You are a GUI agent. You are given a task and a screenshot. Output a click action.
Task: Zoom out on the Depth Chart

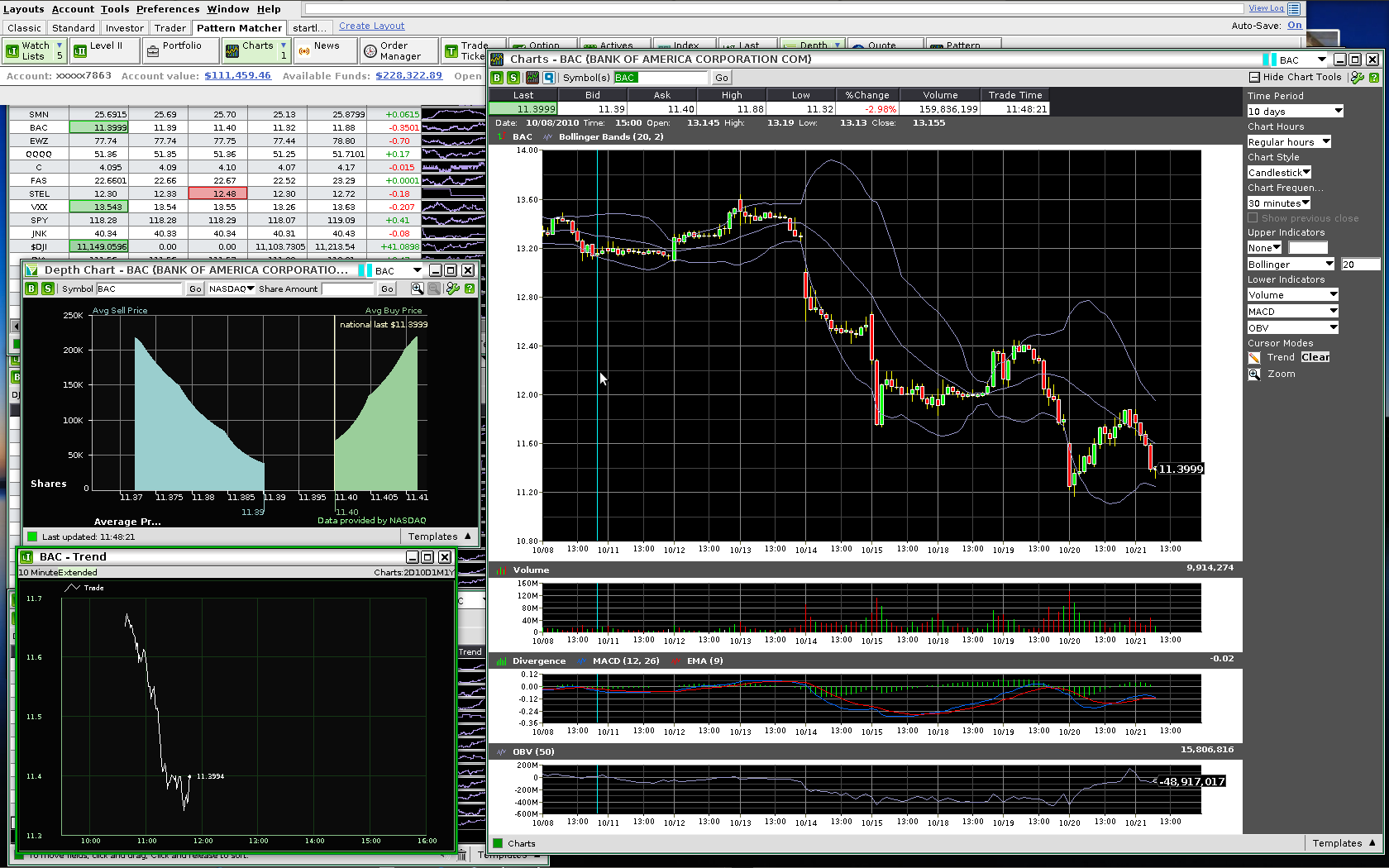(x=434, y=289)
